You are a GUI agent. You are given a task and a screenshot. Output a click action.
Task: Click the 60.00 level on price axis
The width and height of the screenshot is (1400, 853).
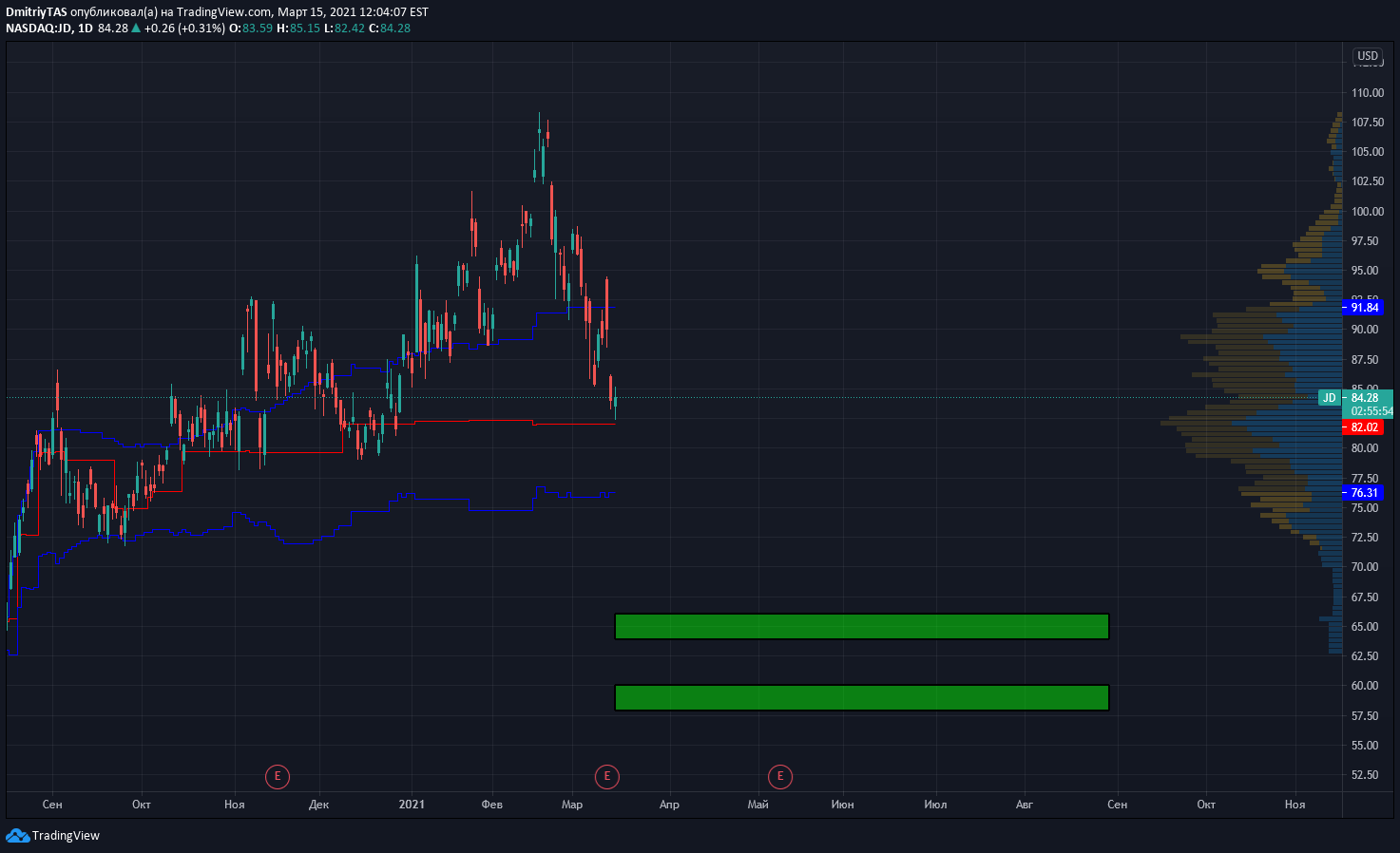coord(1365,686)
